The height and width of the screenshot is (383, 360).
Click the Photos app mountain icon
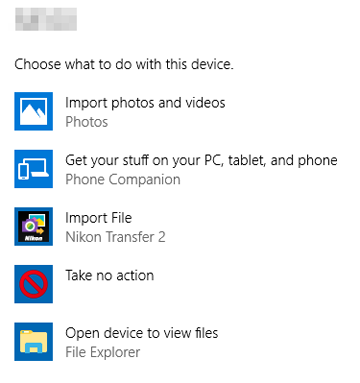(33, 111)
